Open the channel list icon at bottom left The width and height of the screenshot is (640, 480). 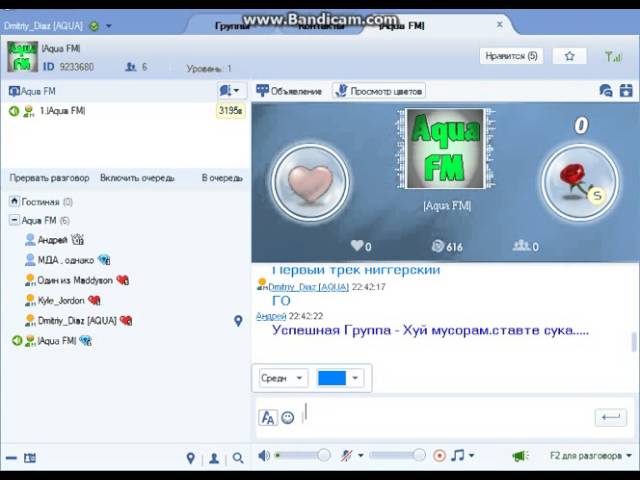point(30,458)
